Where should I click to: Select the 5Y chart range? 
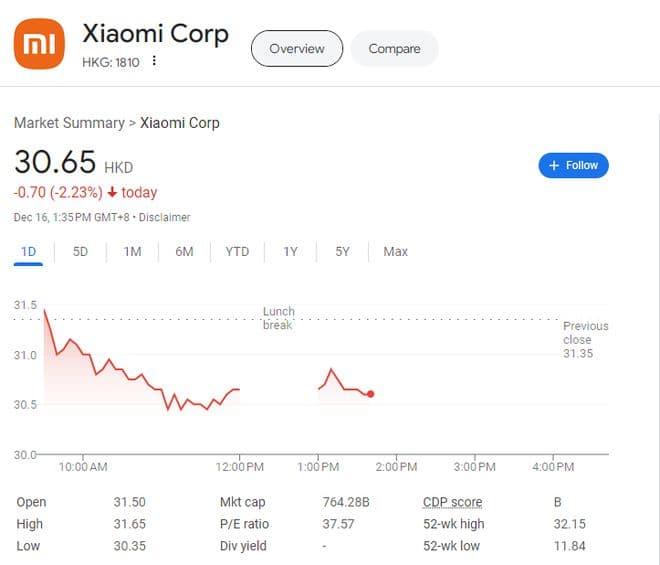point(342,252)
